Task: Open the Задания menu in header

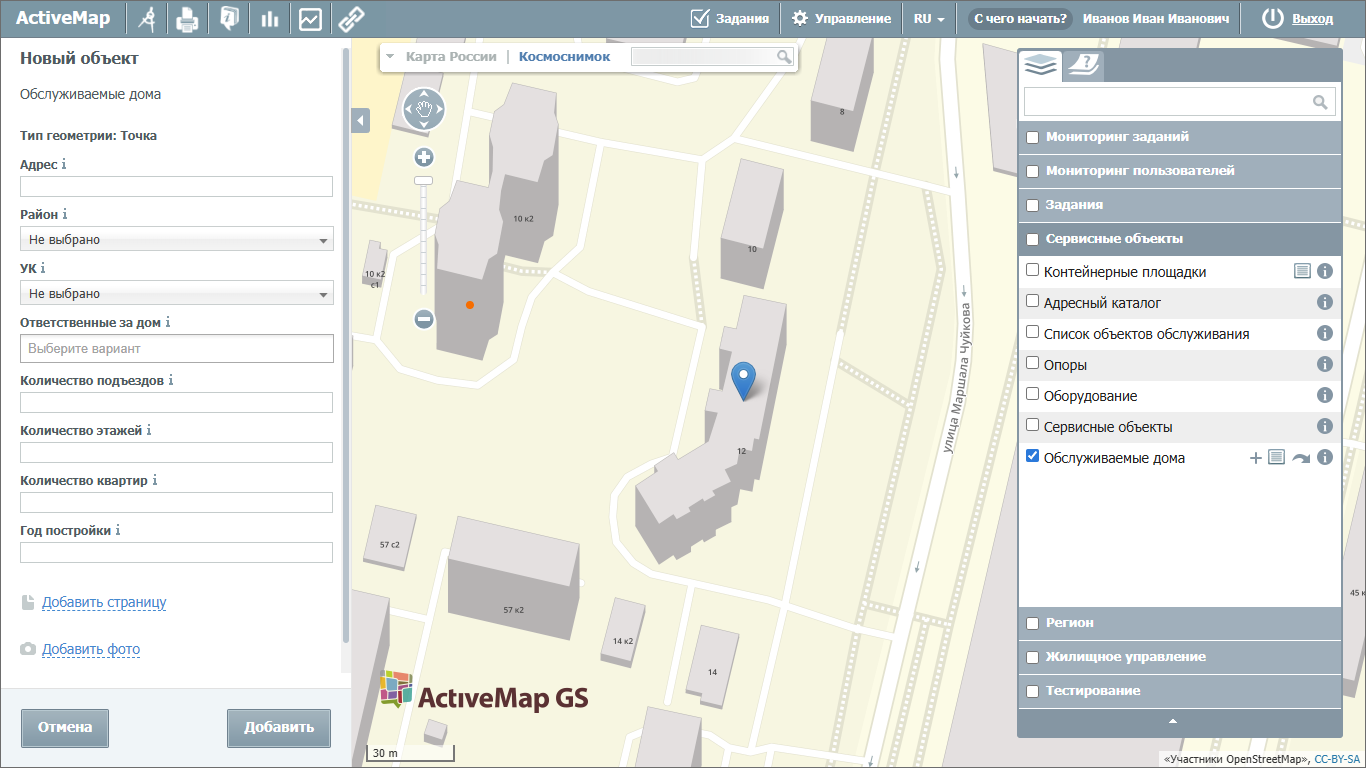Action: tap(730, 18)
